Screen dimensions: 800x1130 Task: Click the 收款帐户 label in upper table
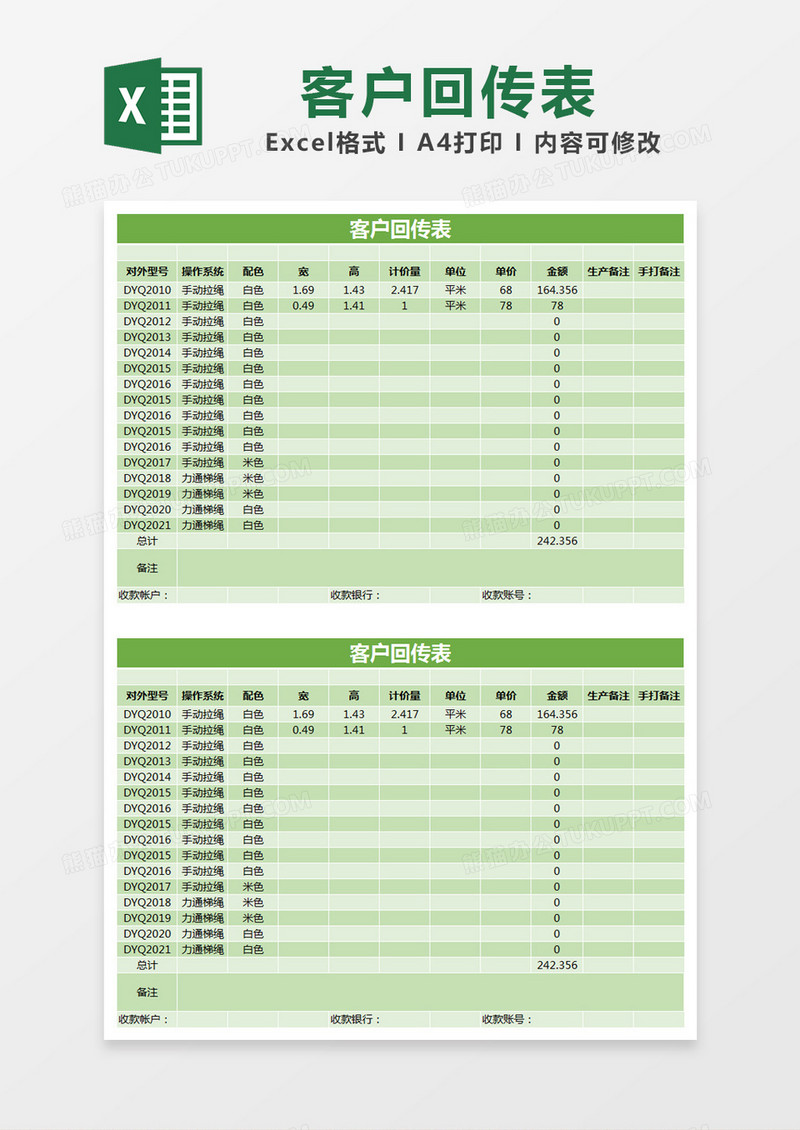click(144, 595)
